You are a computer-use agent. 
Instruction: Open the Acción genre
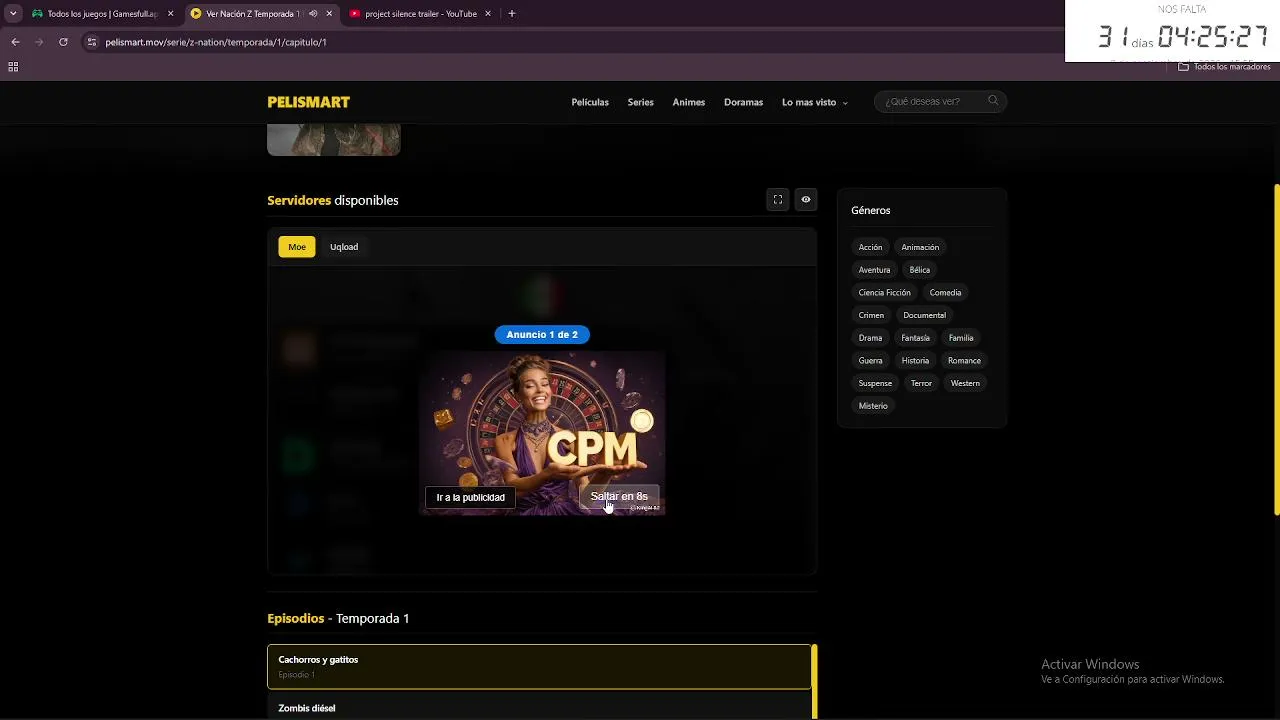(871, 247)
